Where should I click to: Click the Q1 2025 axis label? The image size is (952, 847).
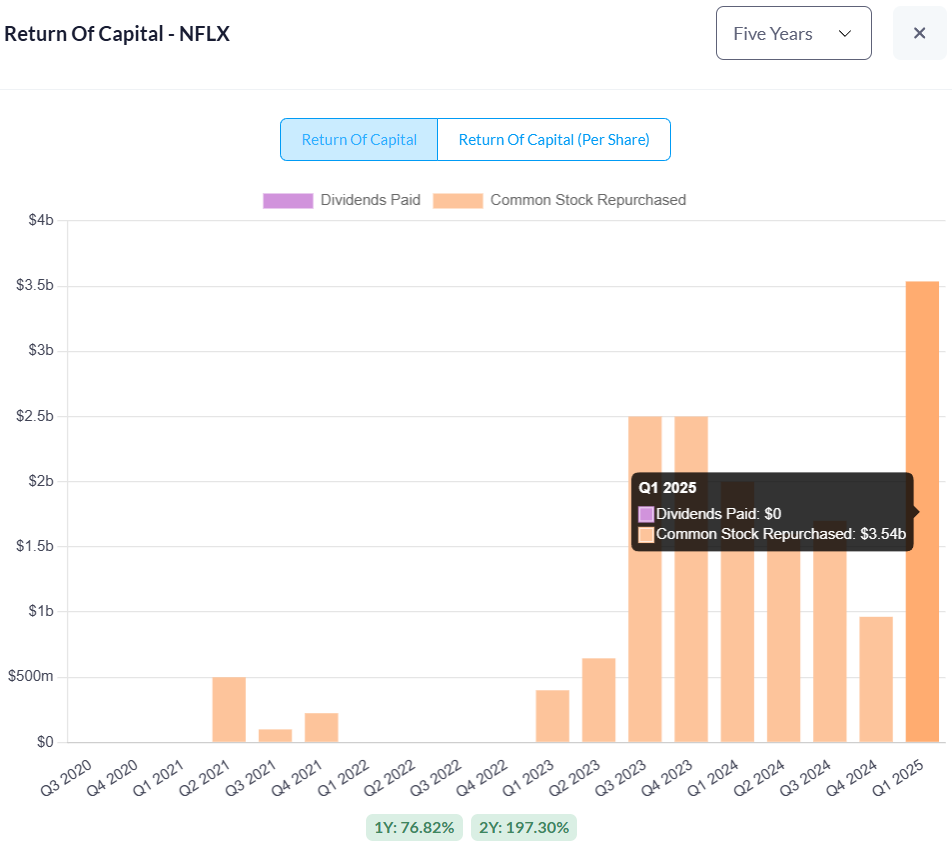point(898,778)
